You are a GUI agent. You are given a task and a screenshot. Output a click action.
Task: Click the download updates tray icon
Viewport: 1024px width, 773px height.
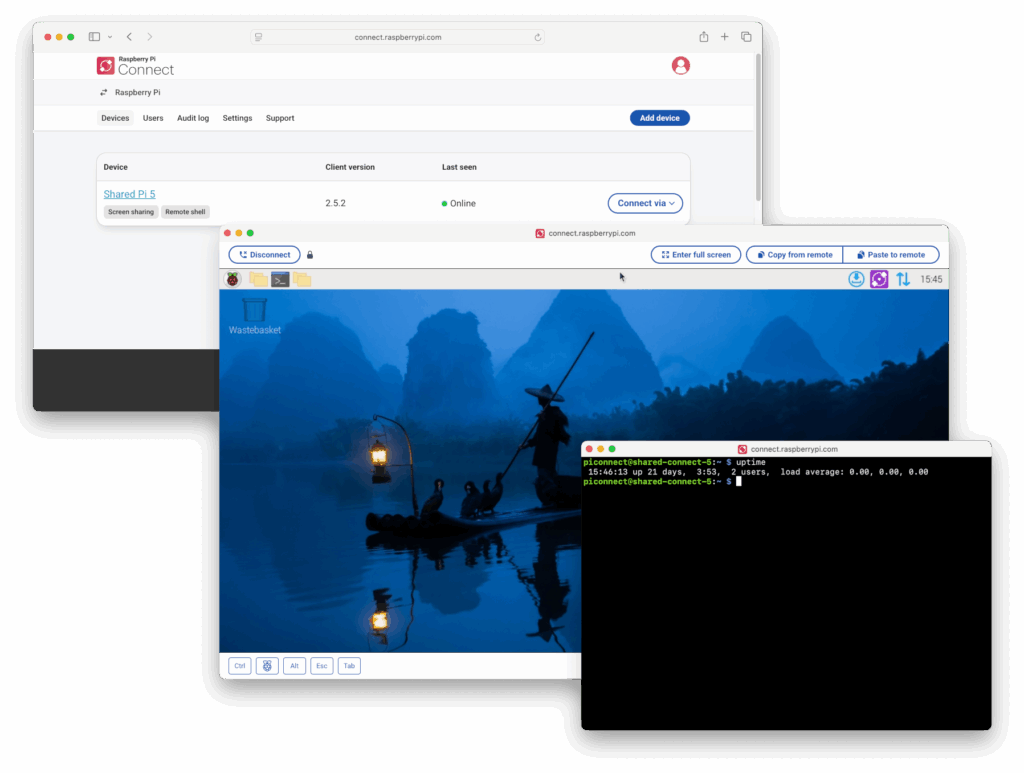point(856,279)
